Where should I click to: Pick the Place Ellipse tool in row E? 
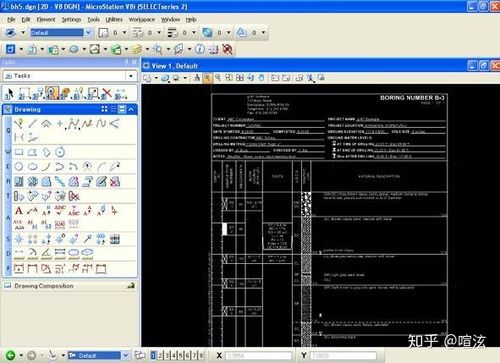coord(33,167)
